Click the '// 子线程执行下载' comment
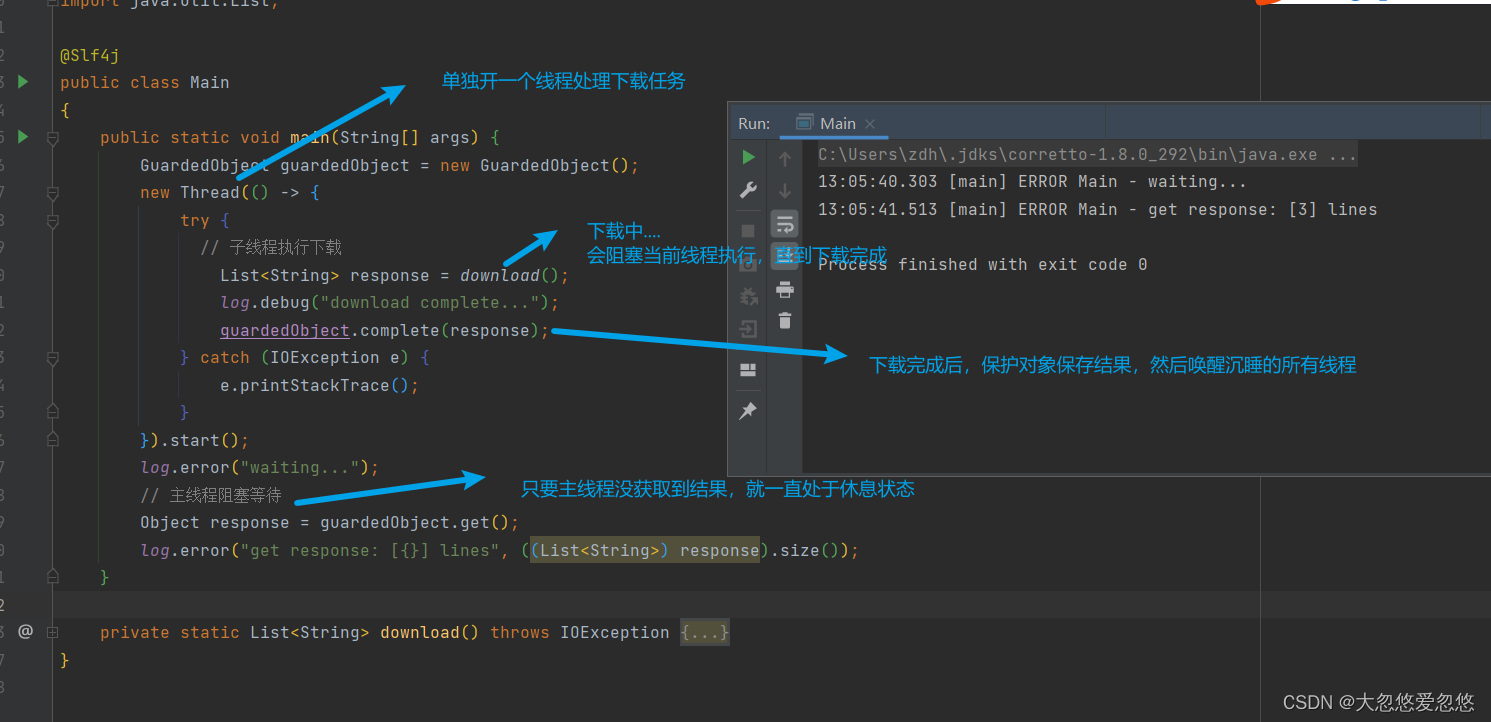Image resolution: width=1491 pixels, height=722 pixels. point(271,247)
